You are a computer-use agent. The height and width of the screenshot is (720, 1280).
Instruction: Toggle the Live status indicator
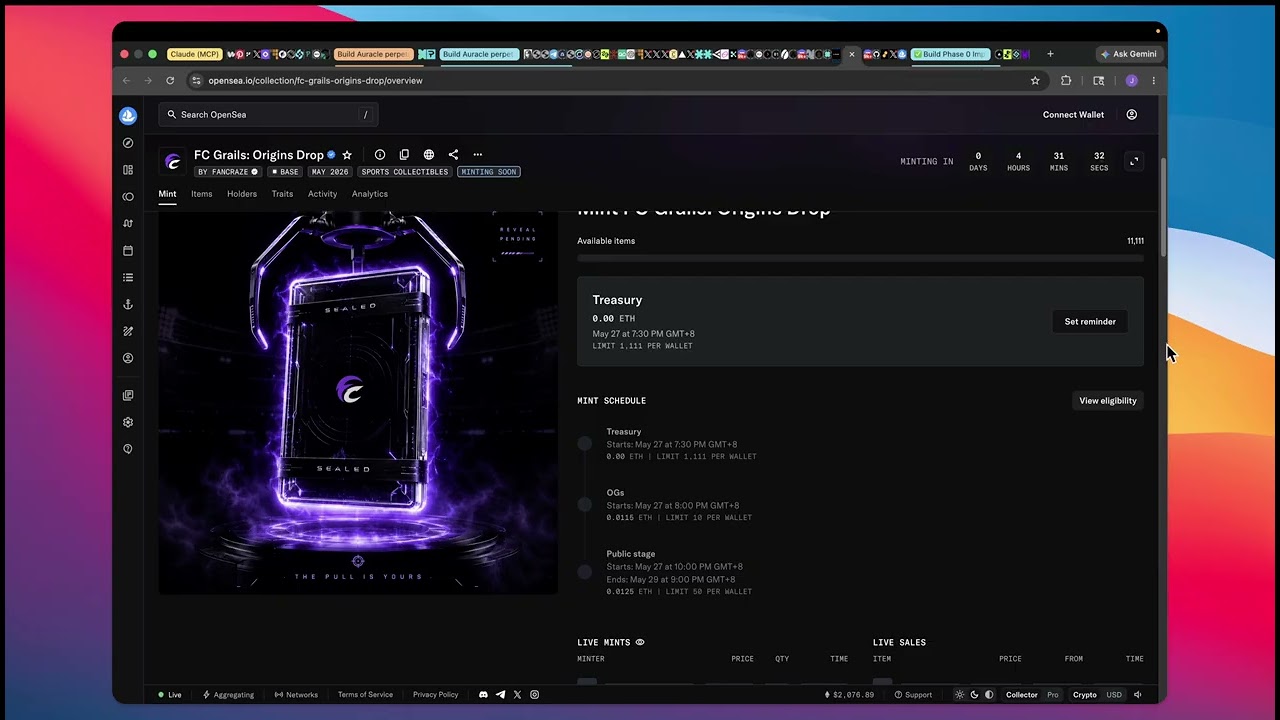pyautogui.click(x=170, y=695)
